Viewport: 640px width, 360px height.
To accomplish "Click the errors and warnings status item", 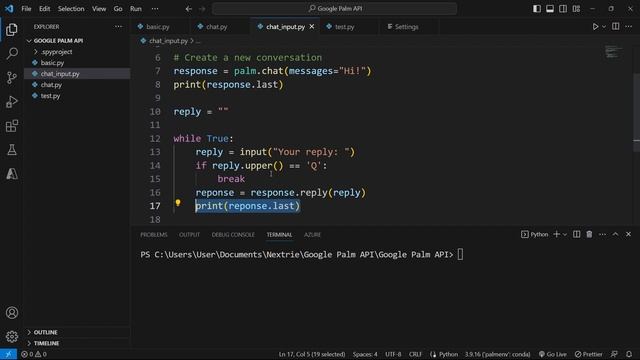I will point(34,354).
